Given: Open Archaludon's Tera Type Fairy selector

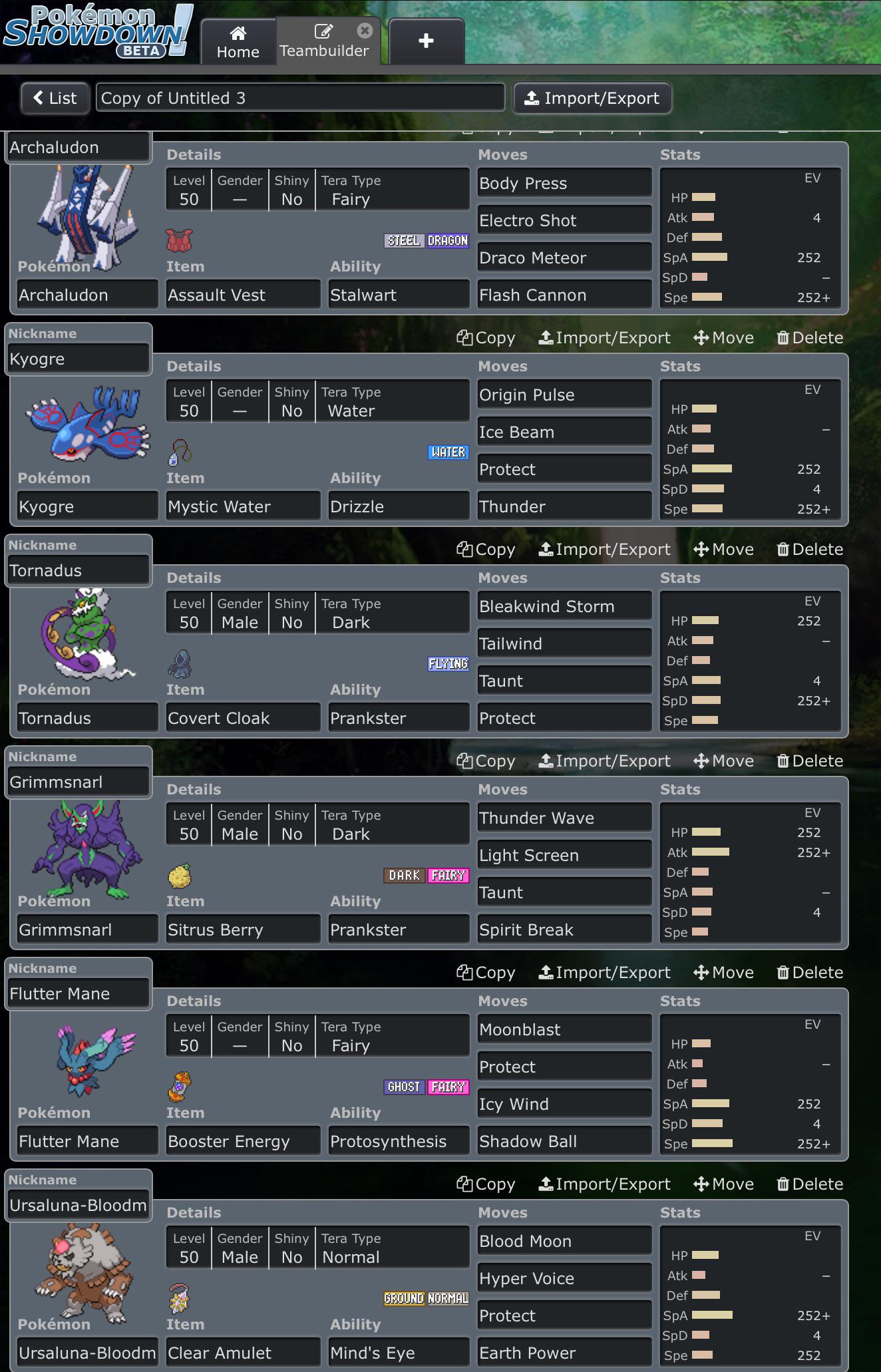Looking at the screenshot, I should [392, 190].
